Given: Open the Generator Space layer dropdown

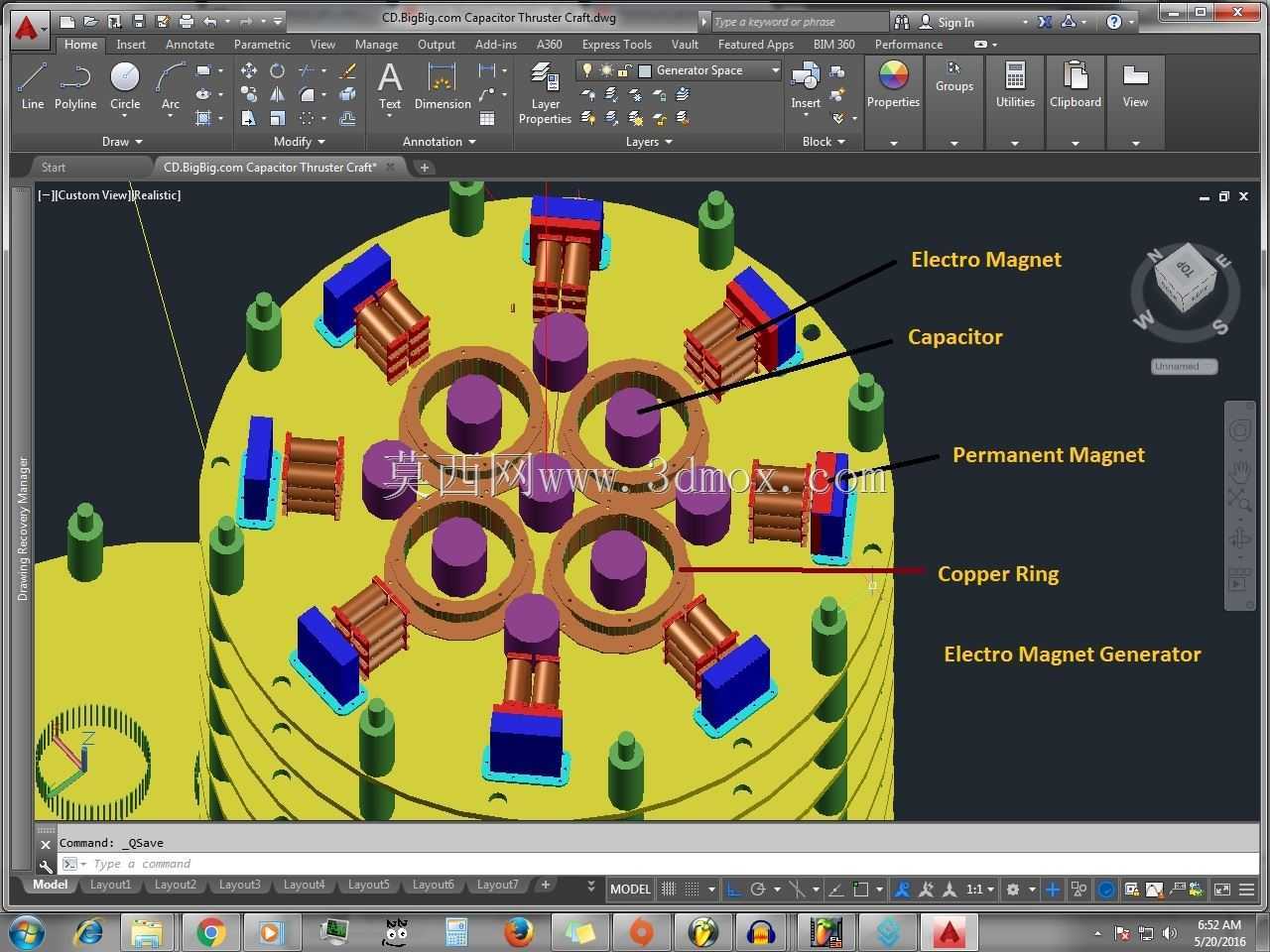Looking at the screenshot, I should [x=680, y=70].
